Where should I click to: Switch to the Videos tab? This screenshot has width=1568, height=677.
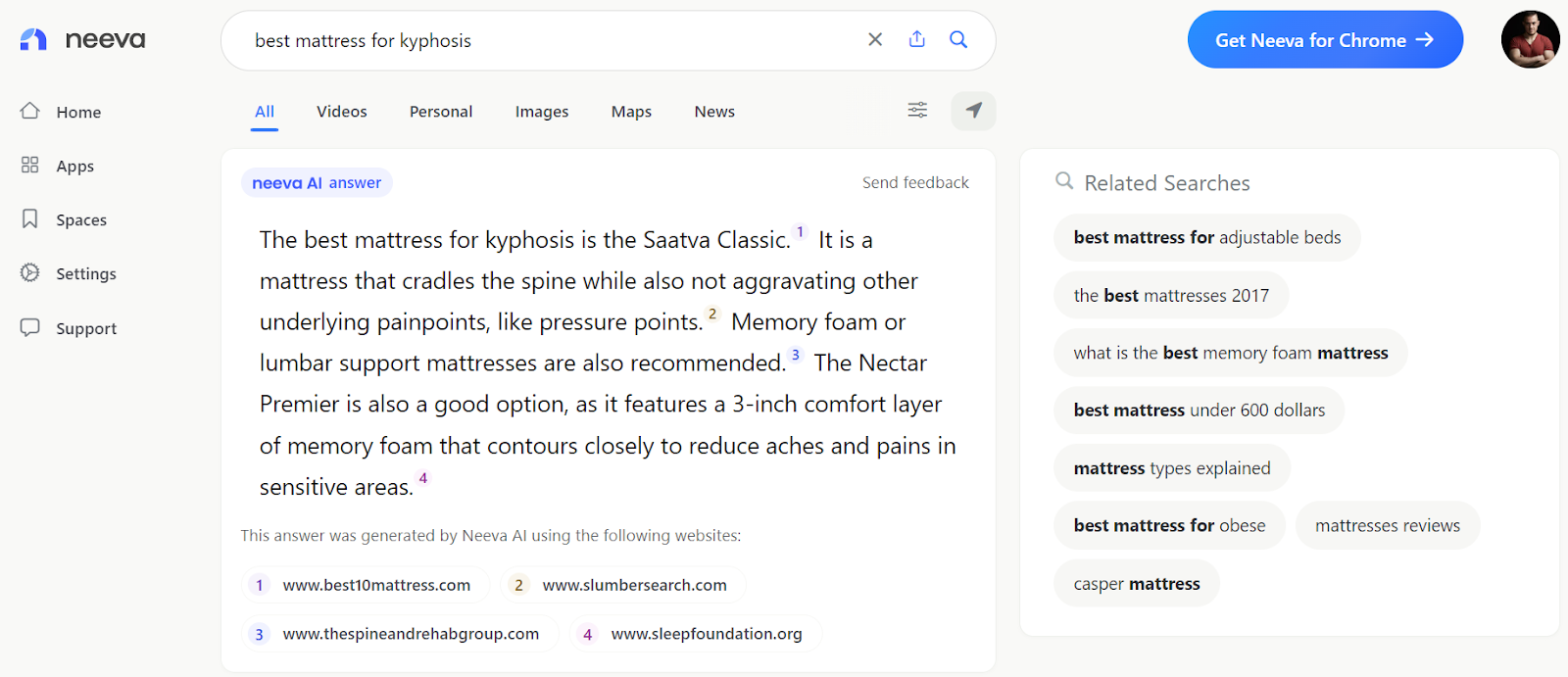pyautogui.click(x=342, y=112)
